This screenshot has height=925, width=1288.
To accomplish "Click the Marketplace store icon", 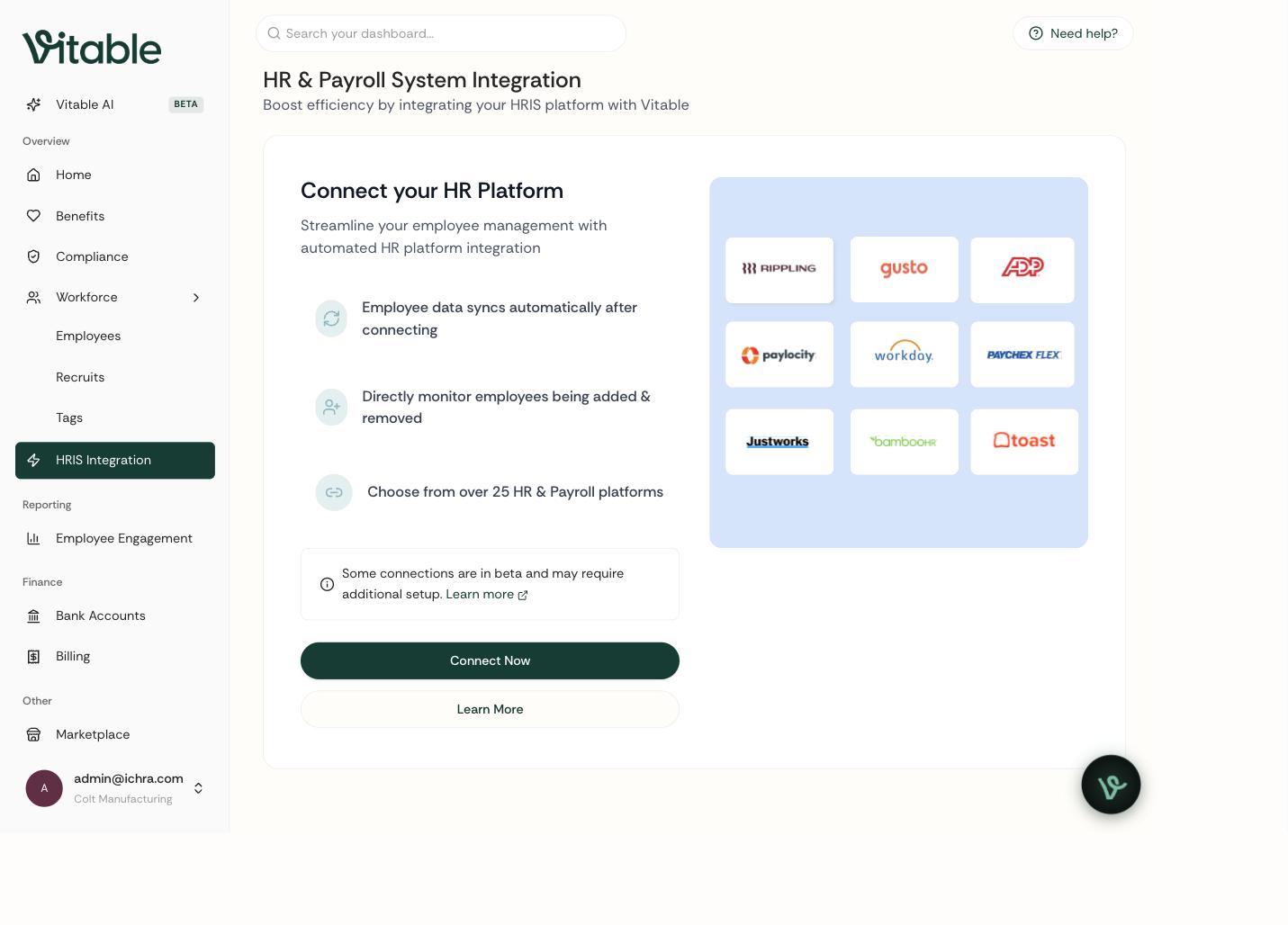I will click(33, 734).
